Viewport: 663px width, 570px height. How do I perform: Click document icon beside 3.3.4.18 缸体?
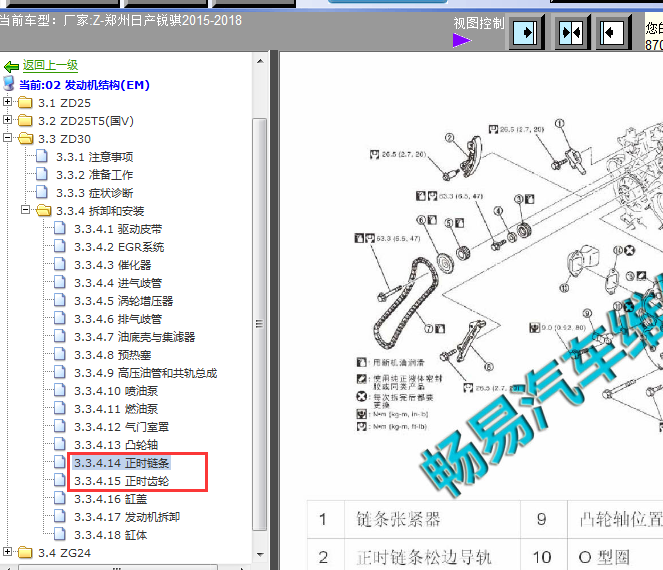point(60,534)
